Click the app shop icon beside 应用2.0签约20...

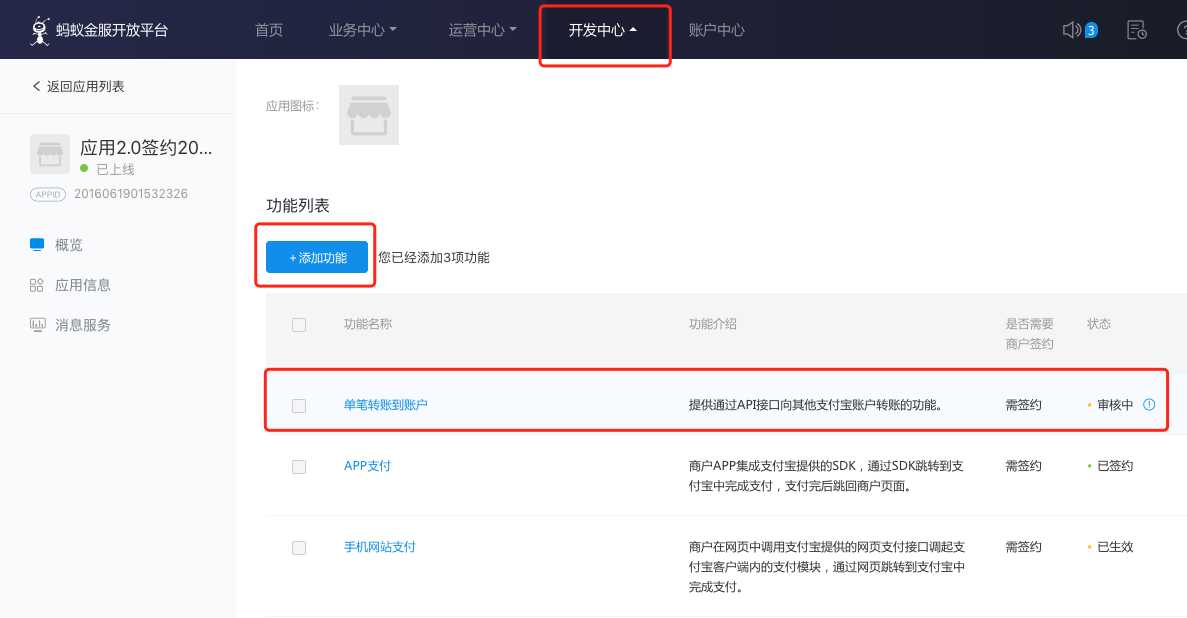coord(50,154)
